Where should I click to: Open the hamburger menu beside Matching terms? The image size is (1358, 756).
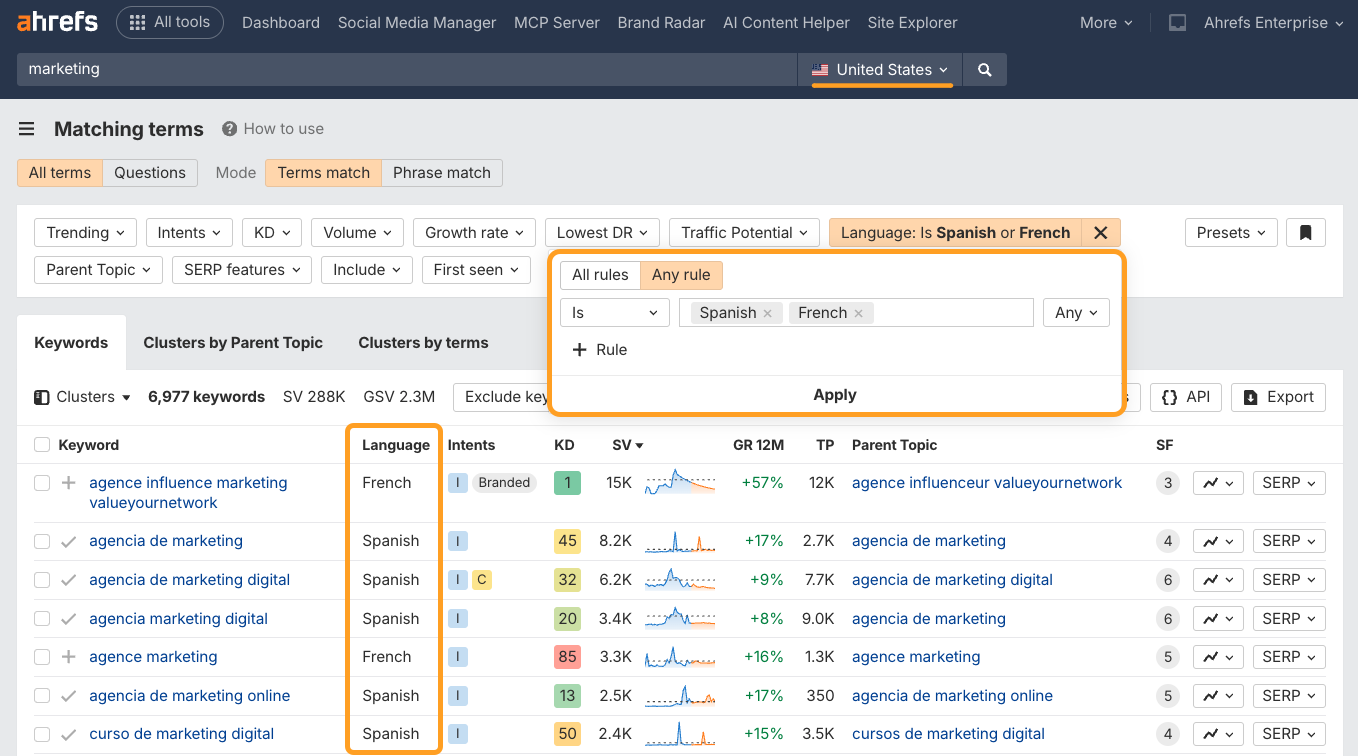pyautogui.click(x=26, y=128)
